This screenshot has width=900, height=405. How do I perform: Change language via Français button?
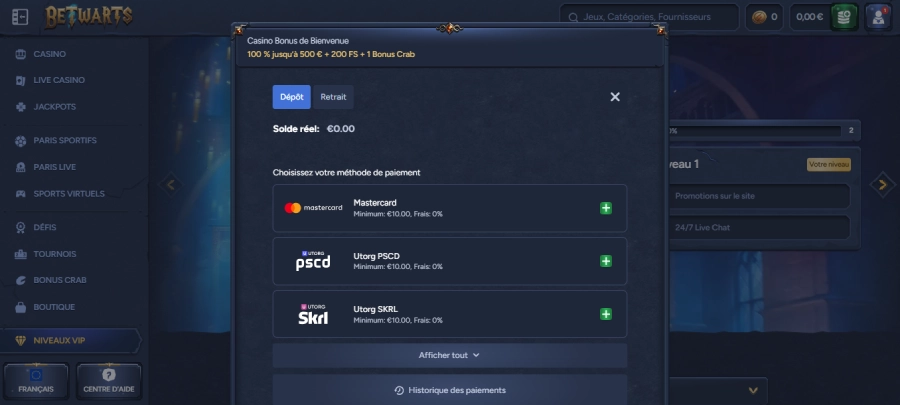[x=36, y=382]
